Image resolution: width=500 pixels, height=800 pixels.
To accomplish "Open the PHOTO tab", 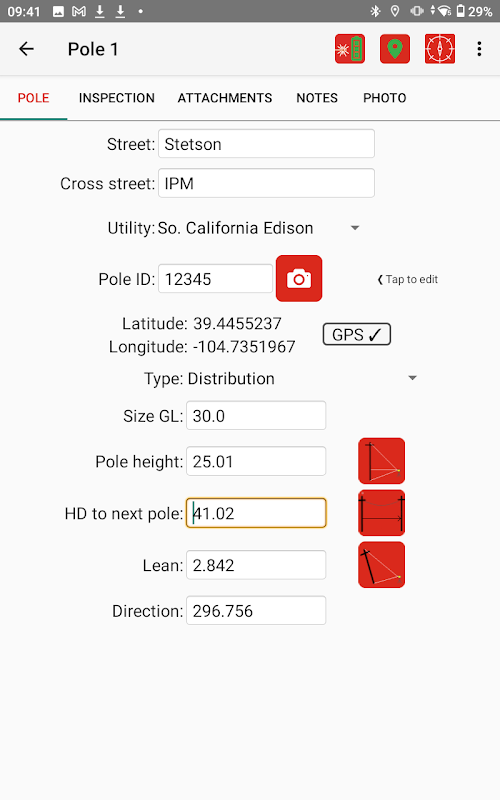I will [x=385, y=98].
